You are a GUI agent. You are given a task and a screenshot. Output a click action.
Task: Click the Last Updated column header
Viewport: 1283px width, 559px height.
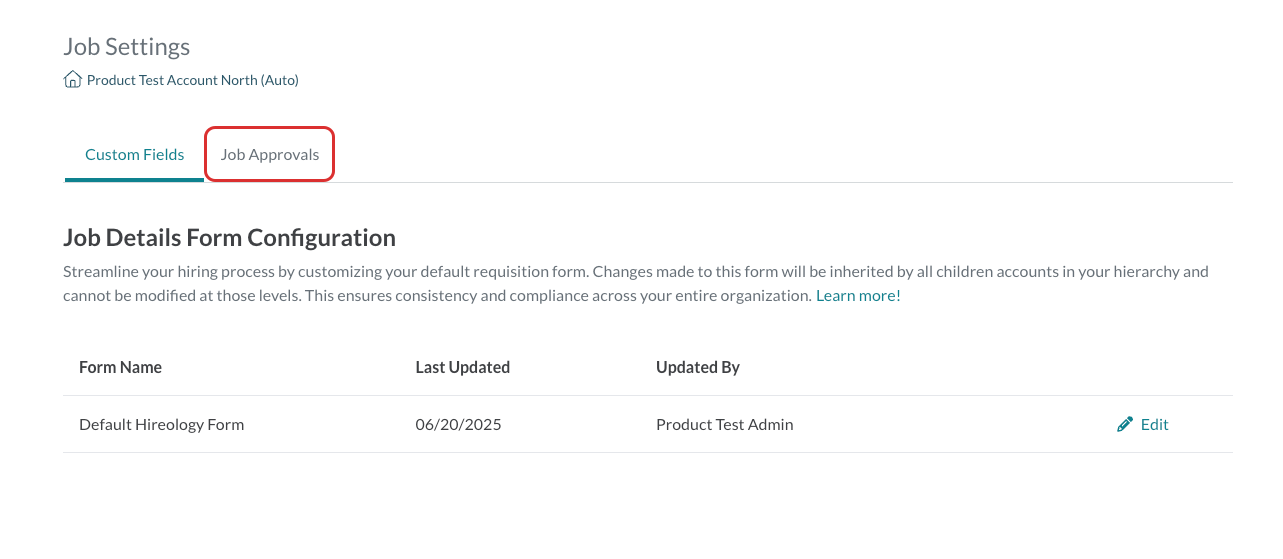(x=463, y=367)
